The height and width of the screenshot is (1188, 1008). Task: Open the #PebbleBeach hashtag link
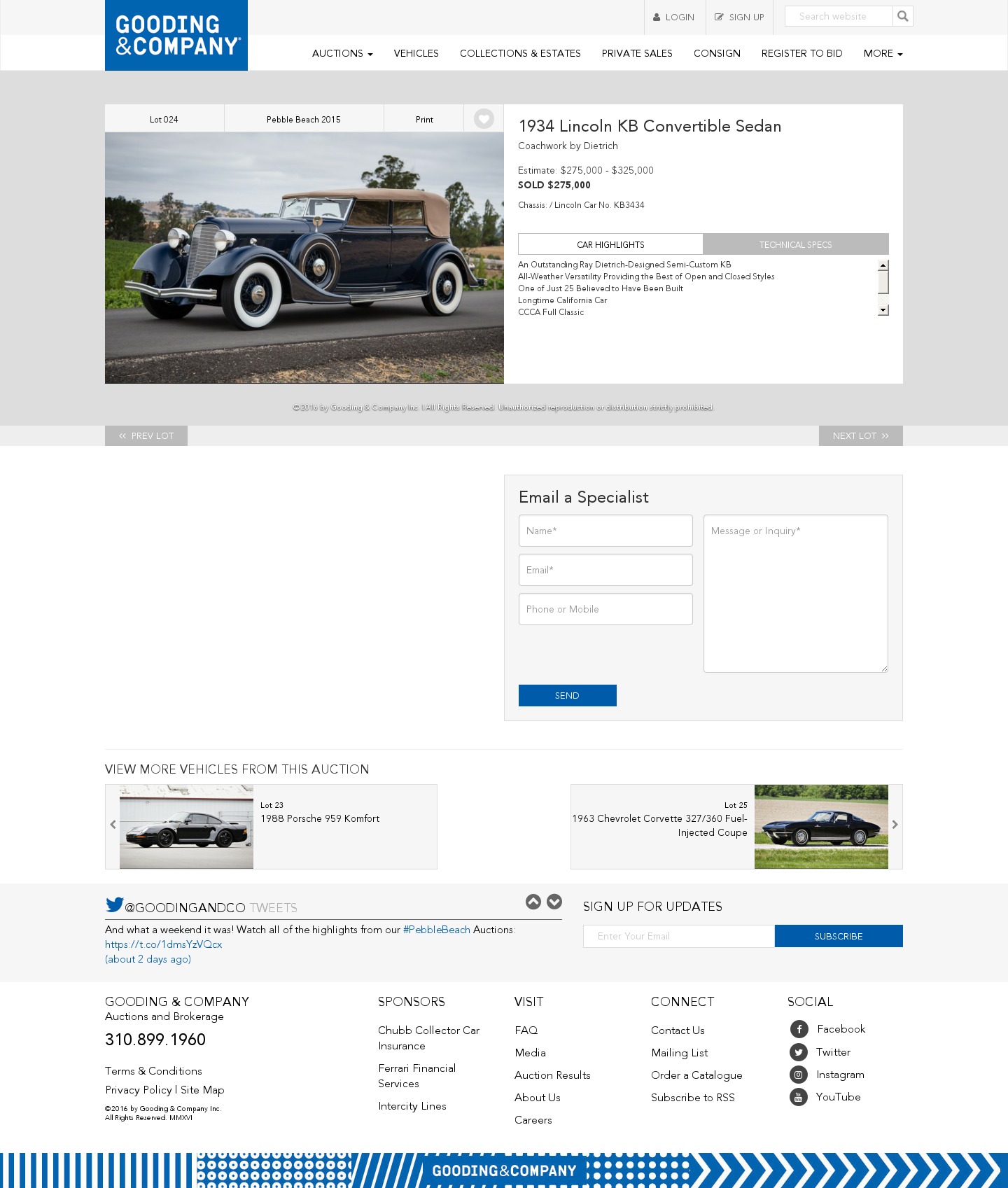pyautogui.click(x=437, y=930)
